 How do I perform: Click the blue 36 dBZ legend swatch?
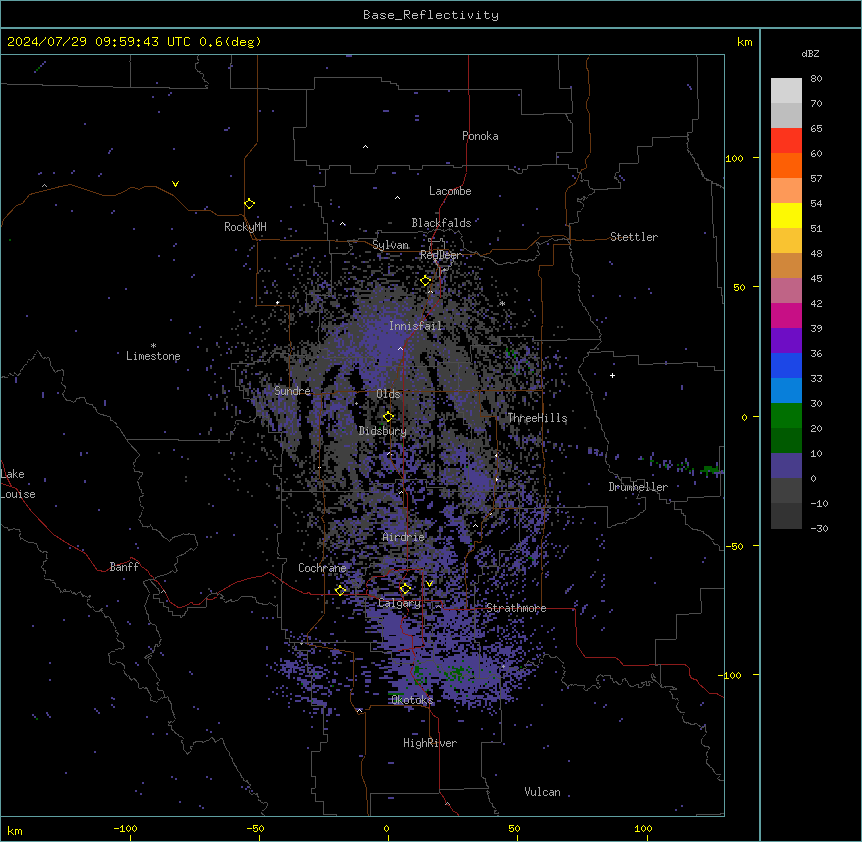point(786,365)
